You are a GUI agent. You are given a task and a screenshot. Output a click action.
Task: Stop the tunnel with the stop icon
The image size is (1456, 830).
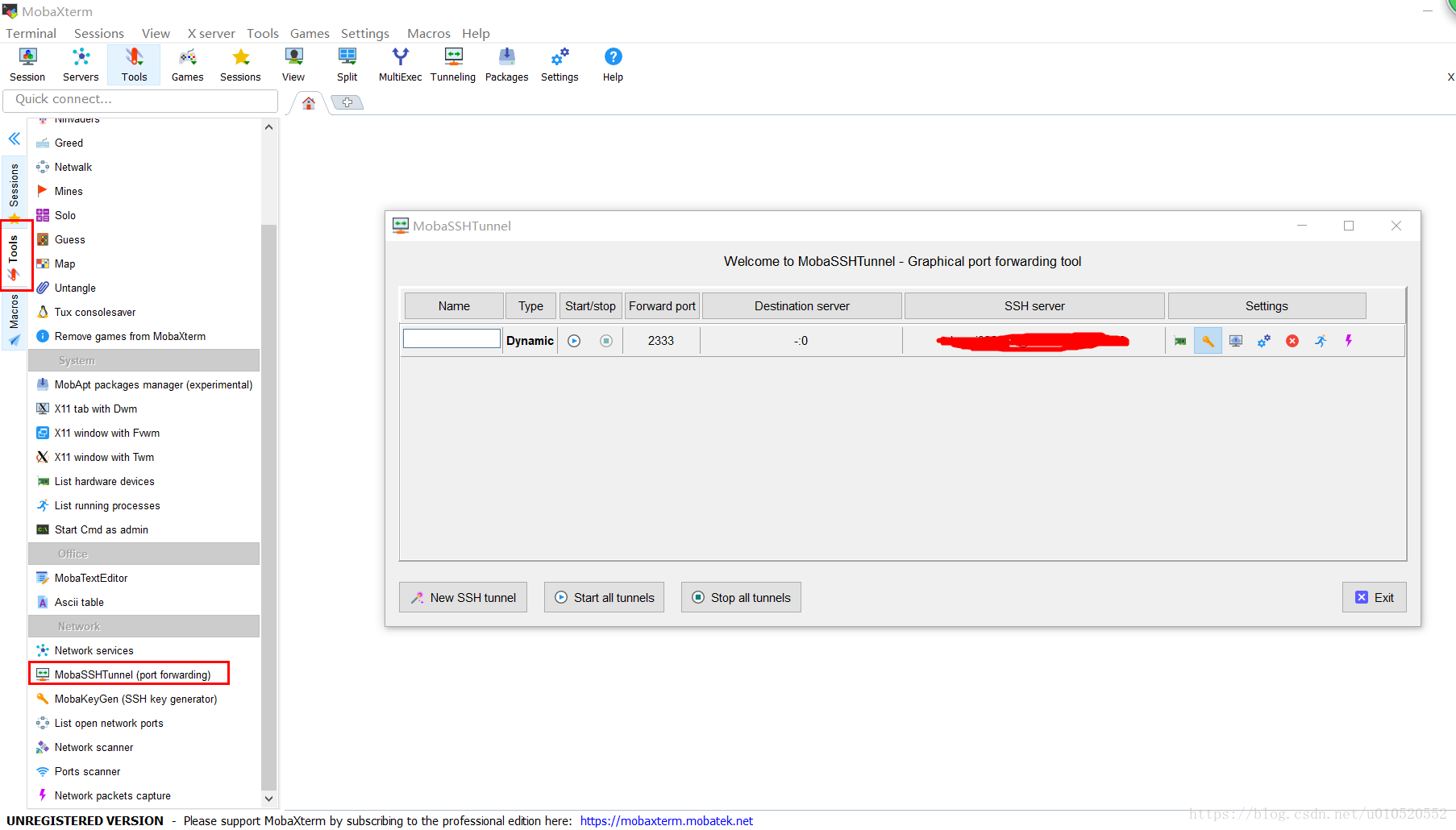coord(606,341)
